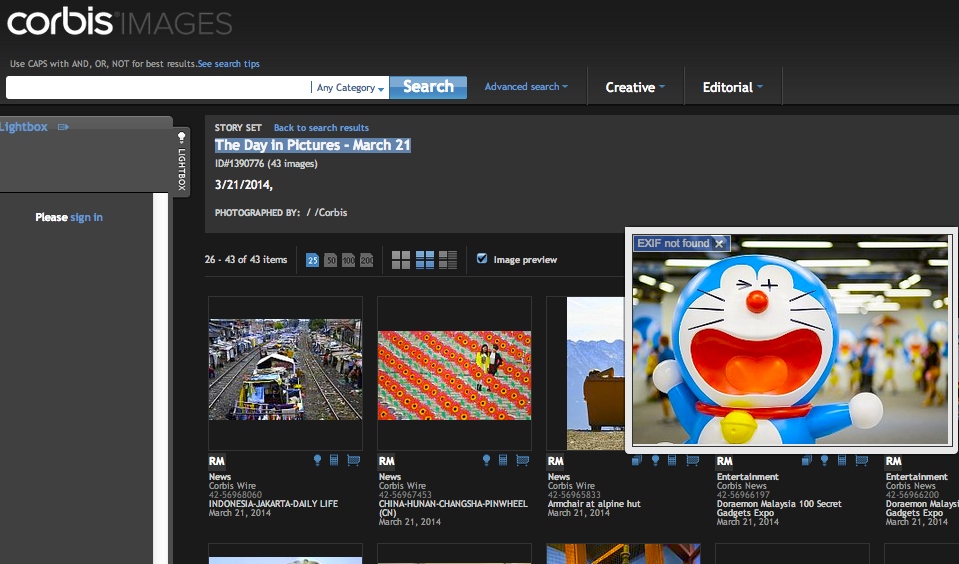Switch to large four-tile thumbnail view
This screenshot has width=959, height=564.
[x=401, y=260]
